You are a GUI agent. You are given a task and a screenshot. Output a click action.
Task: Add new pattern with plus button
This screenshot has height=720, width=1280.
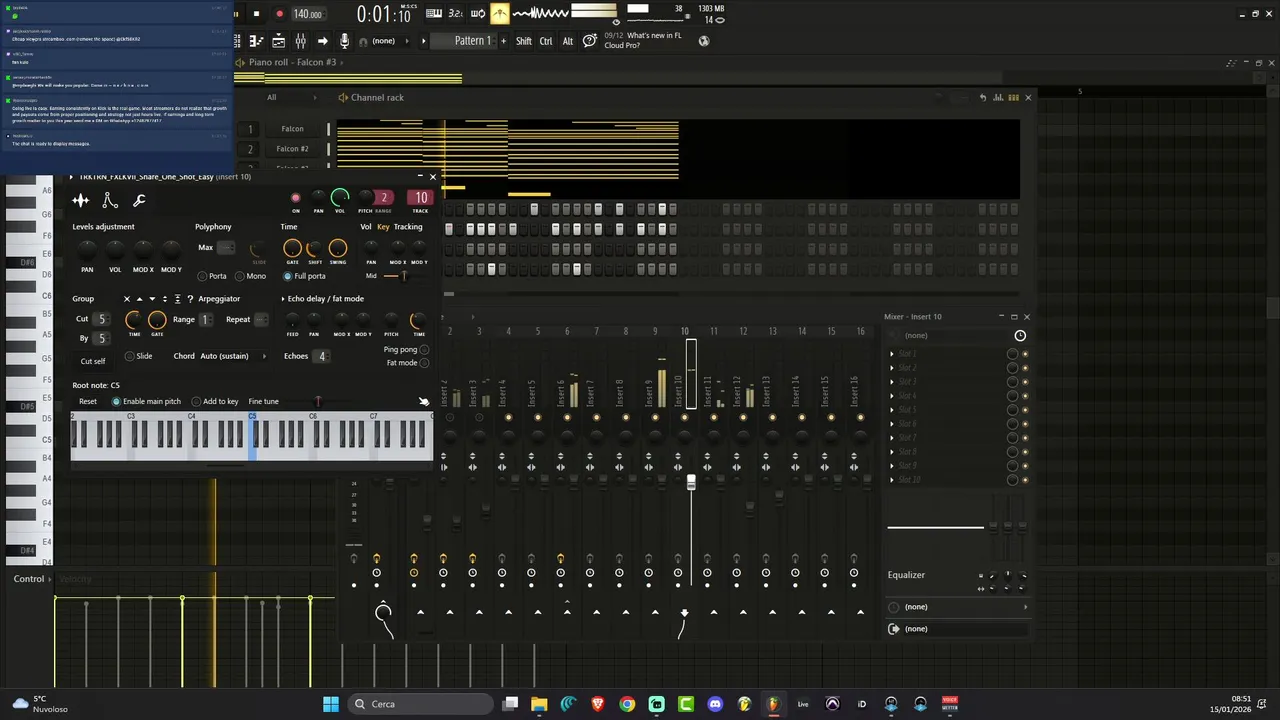tap(502, 41)
